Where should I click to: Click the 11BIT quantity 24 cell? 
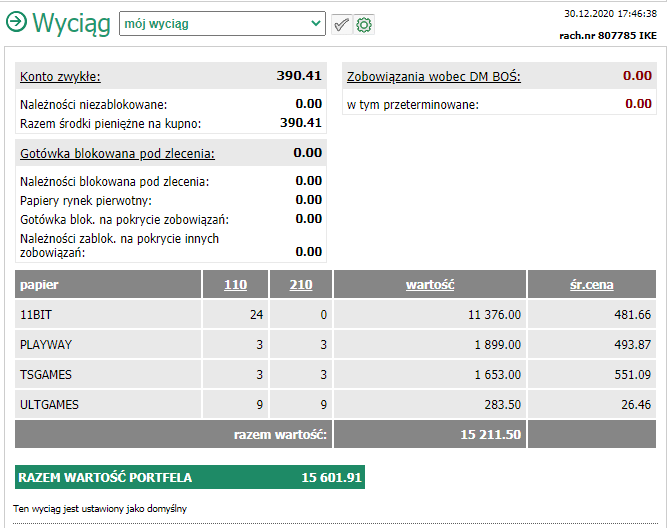pyautogui.click(x=236, y=315)
